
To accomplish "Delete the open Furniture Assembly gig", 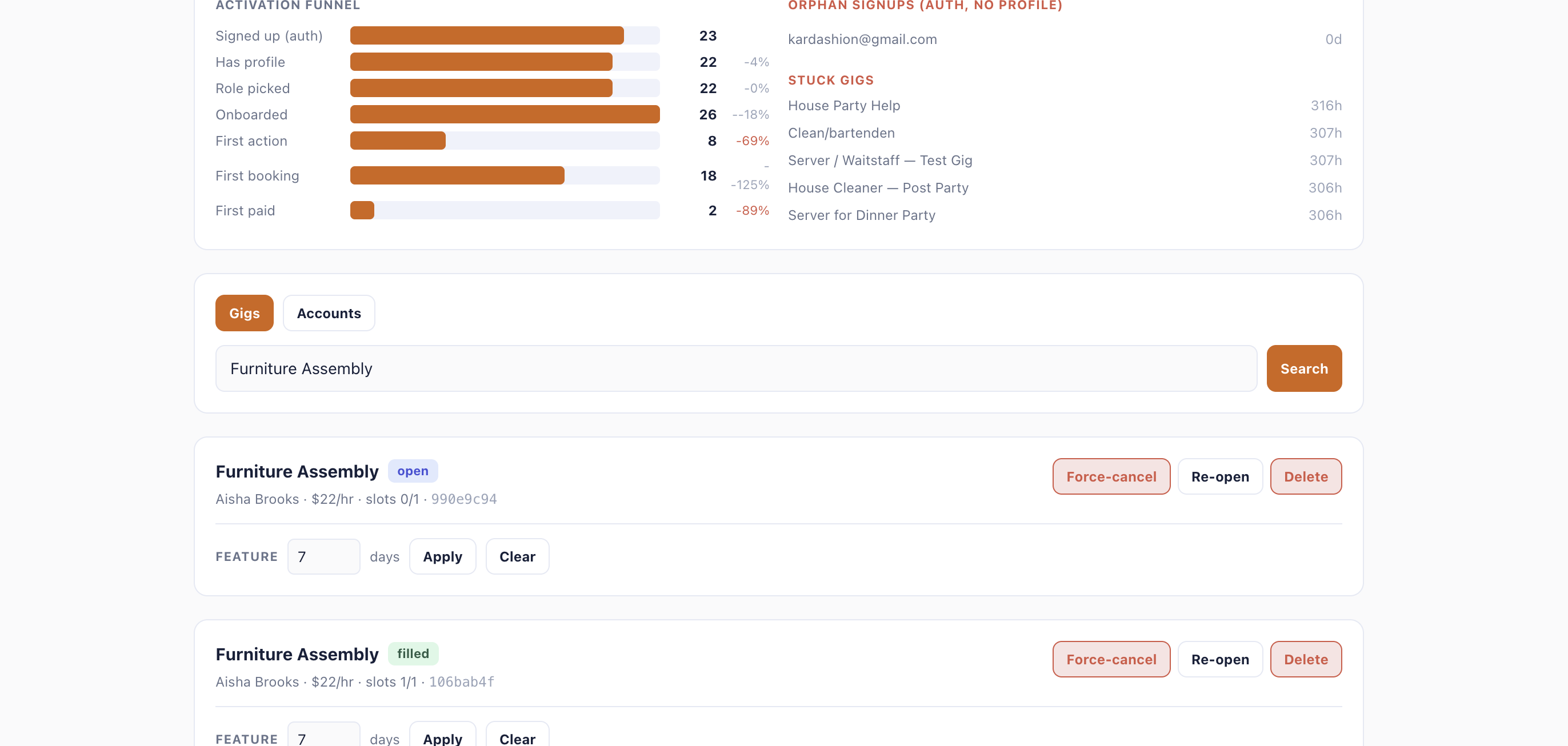I will [1306, 476].
